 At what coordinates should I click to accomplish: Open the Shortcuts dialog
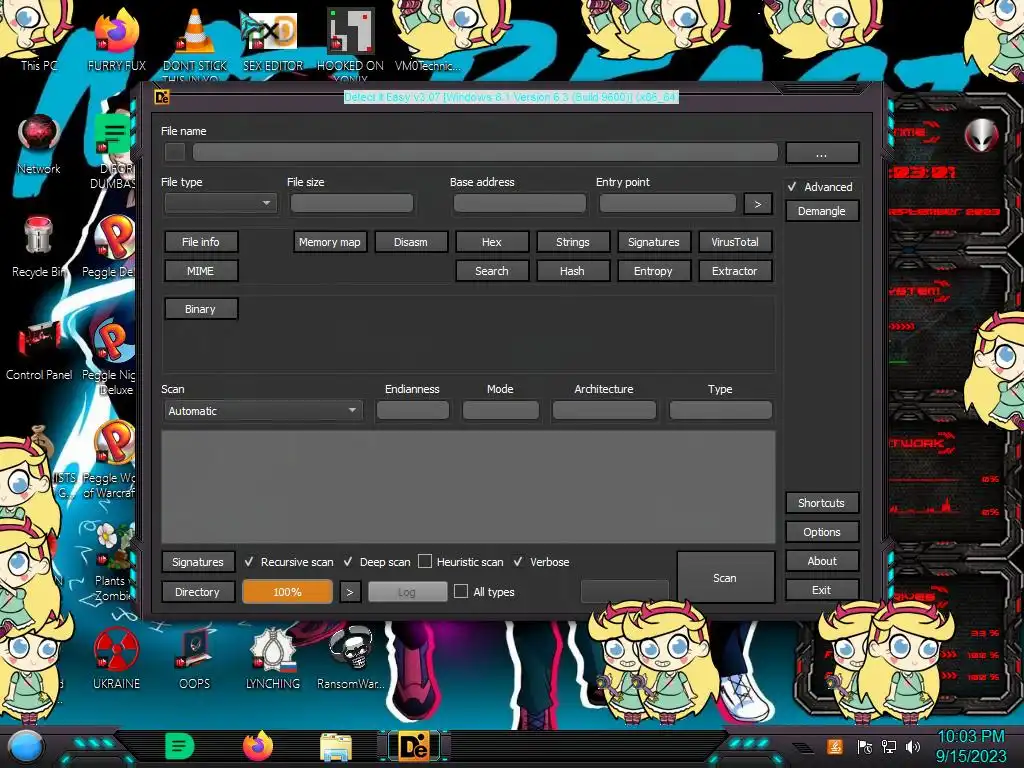822,503
